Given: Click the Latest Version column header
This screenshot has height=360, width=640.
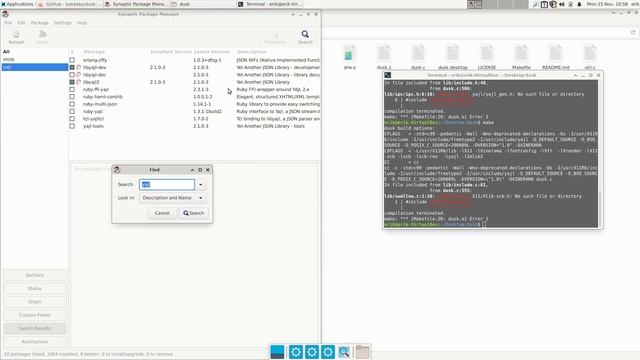Looking at the screenshot, I should click(x=213, y=52).
